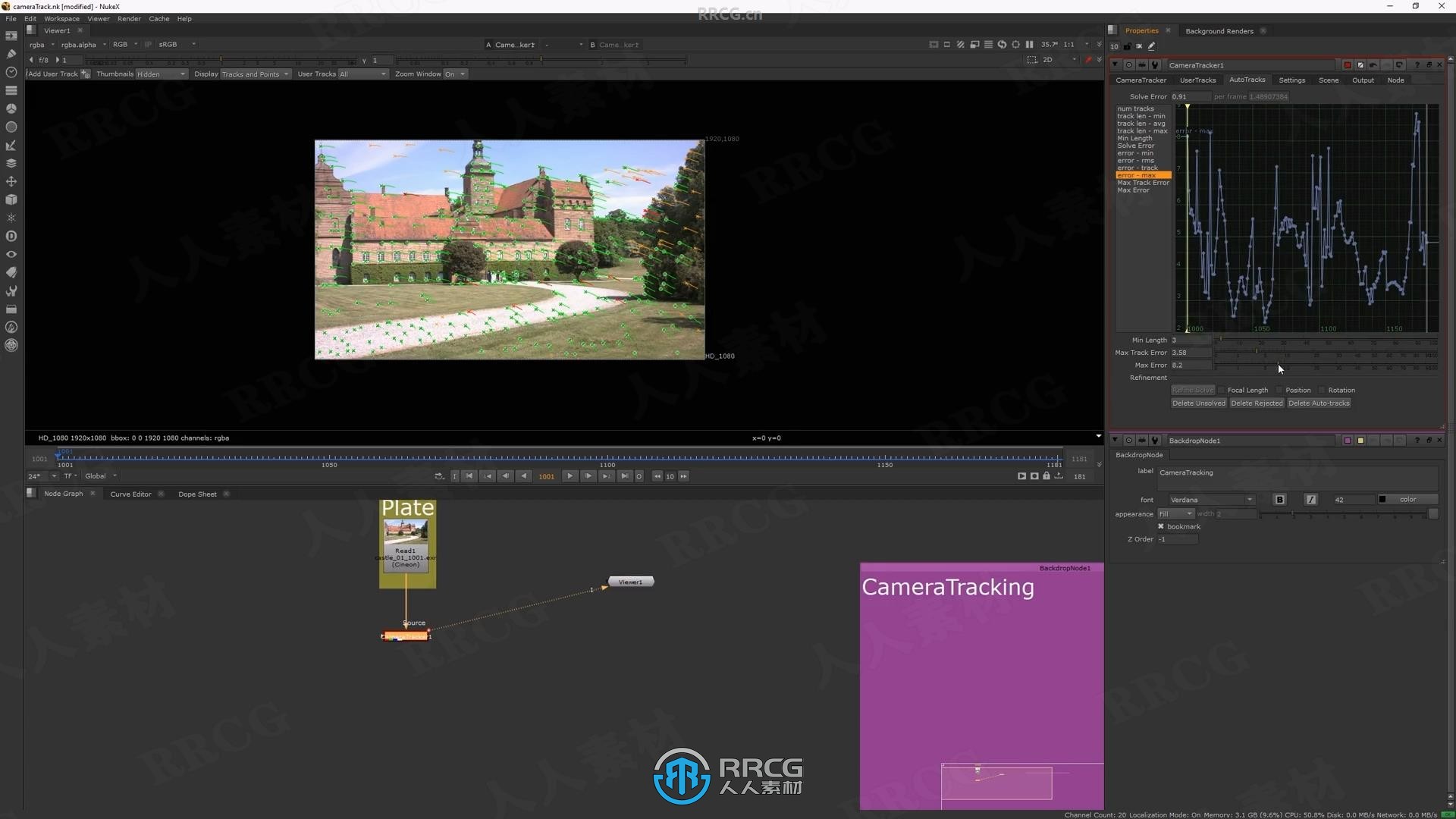Open the Thumbnails Hidden dropdown
This screenshot has width=1456, height=819.
click(161, 74)
